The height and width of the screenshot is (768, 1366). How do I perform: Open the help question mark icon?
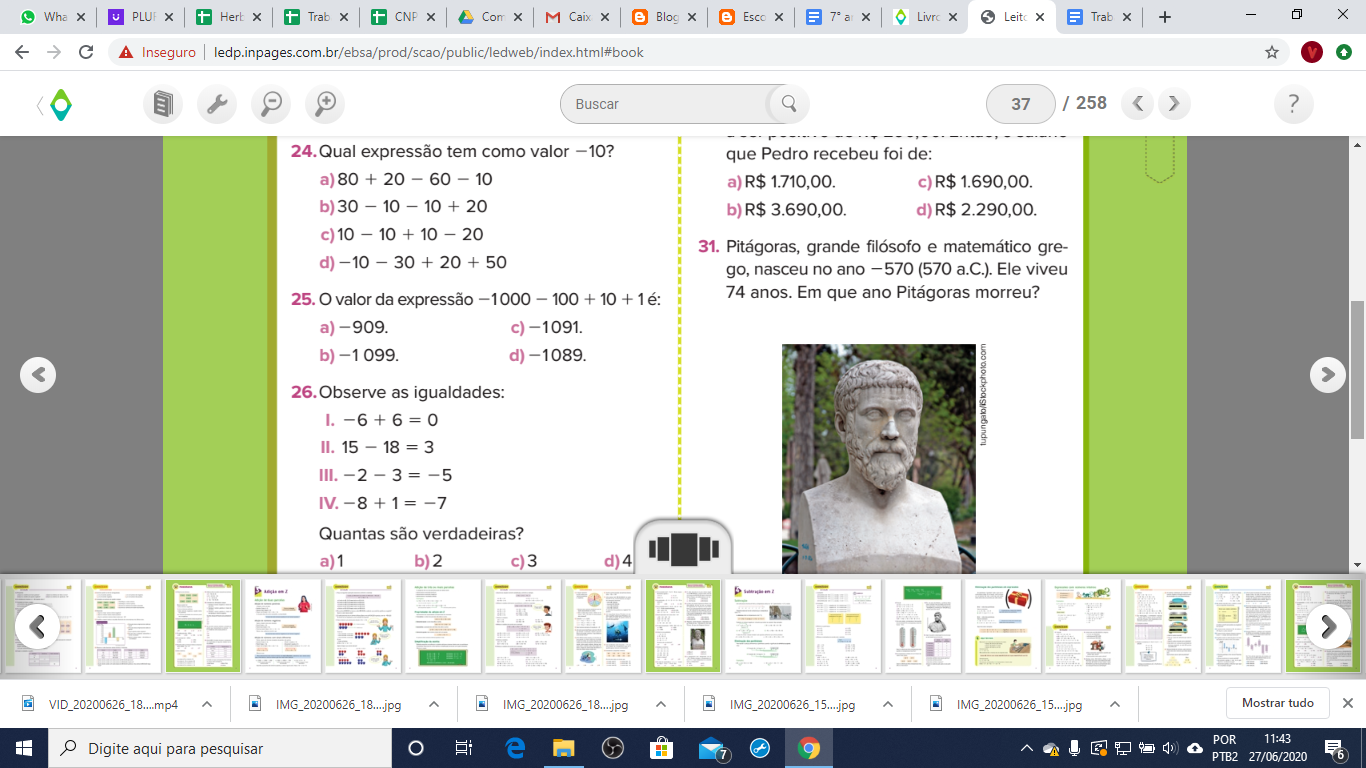coord(1294,104)
